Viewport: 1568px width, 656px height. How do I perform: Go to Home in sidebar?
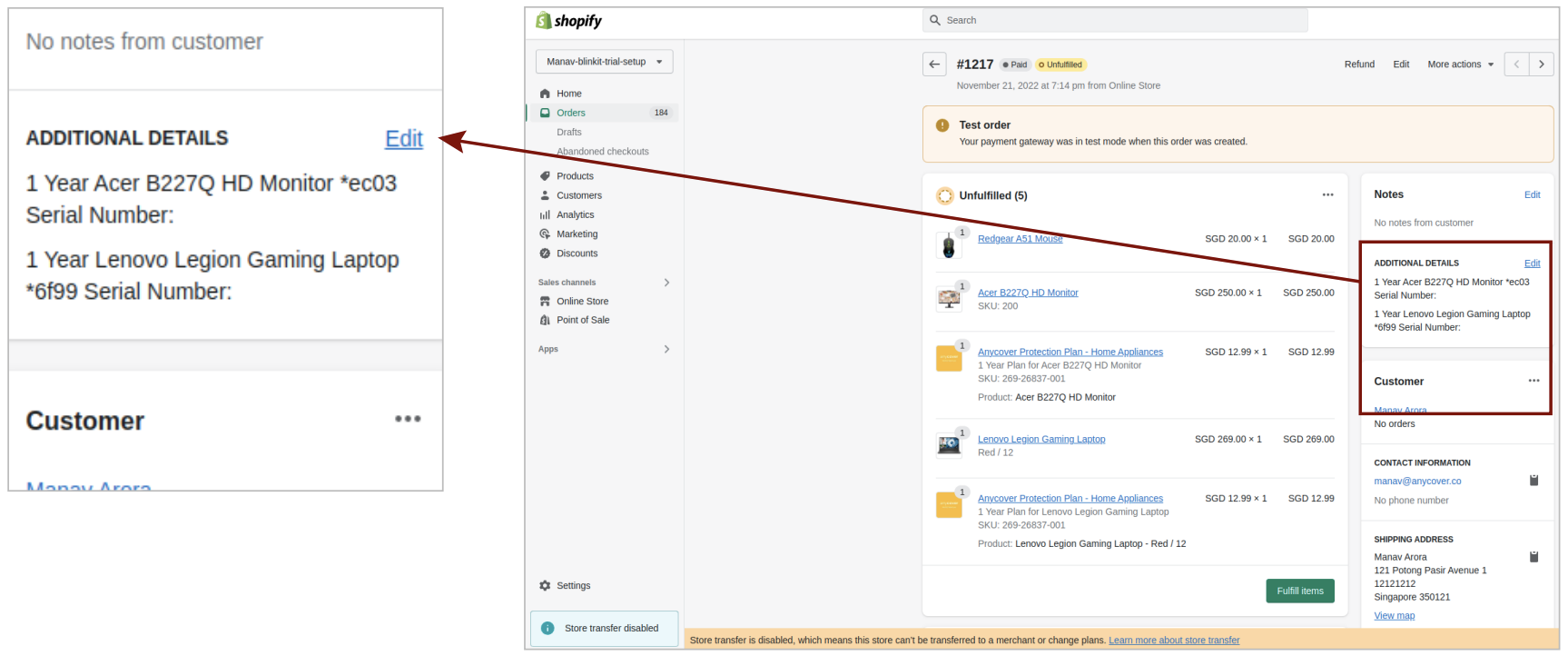click(x=568, y=94)
